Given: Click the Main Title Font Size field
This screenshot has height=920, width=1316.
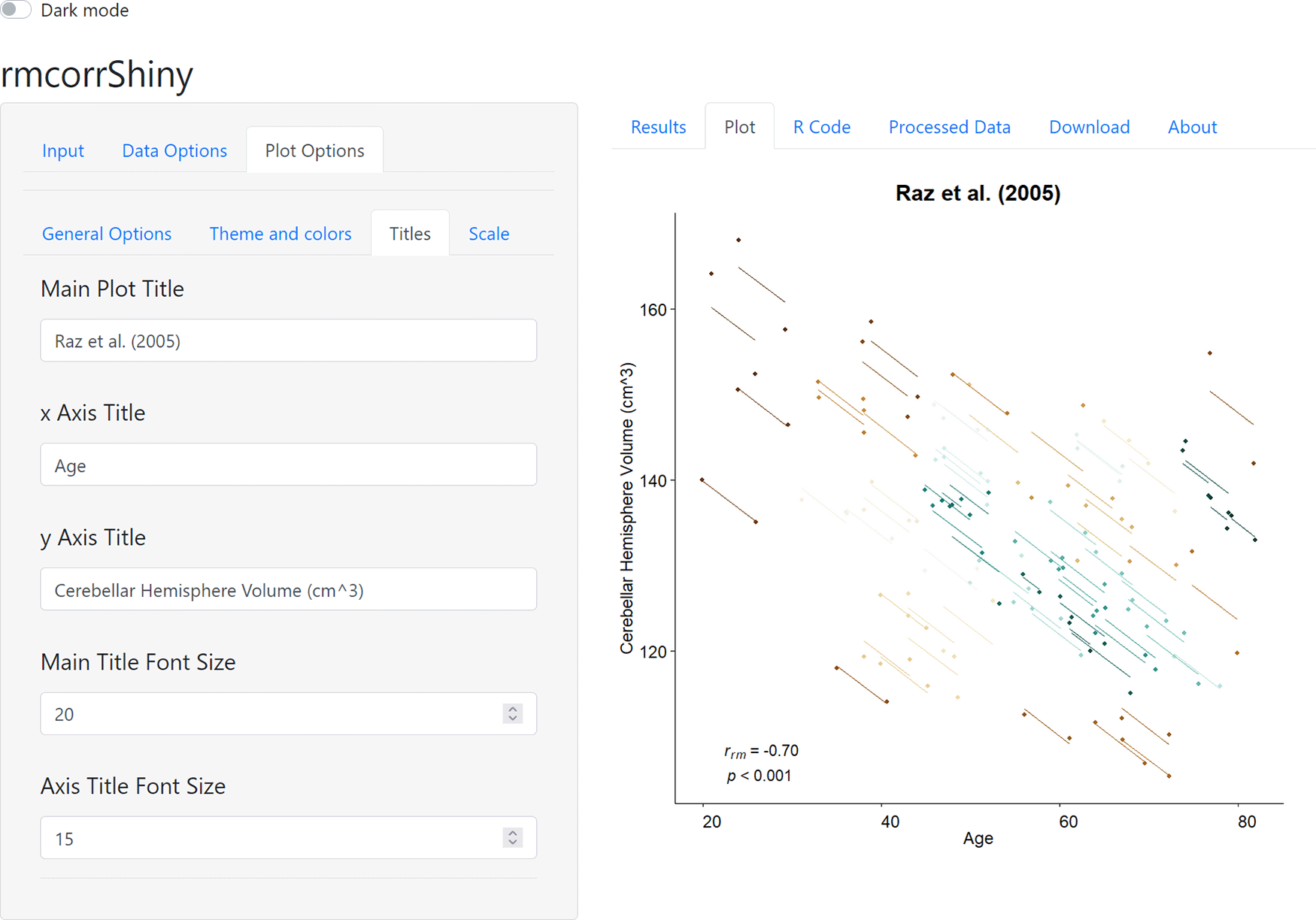Looking at the screenshot, I should click(271, 714).
